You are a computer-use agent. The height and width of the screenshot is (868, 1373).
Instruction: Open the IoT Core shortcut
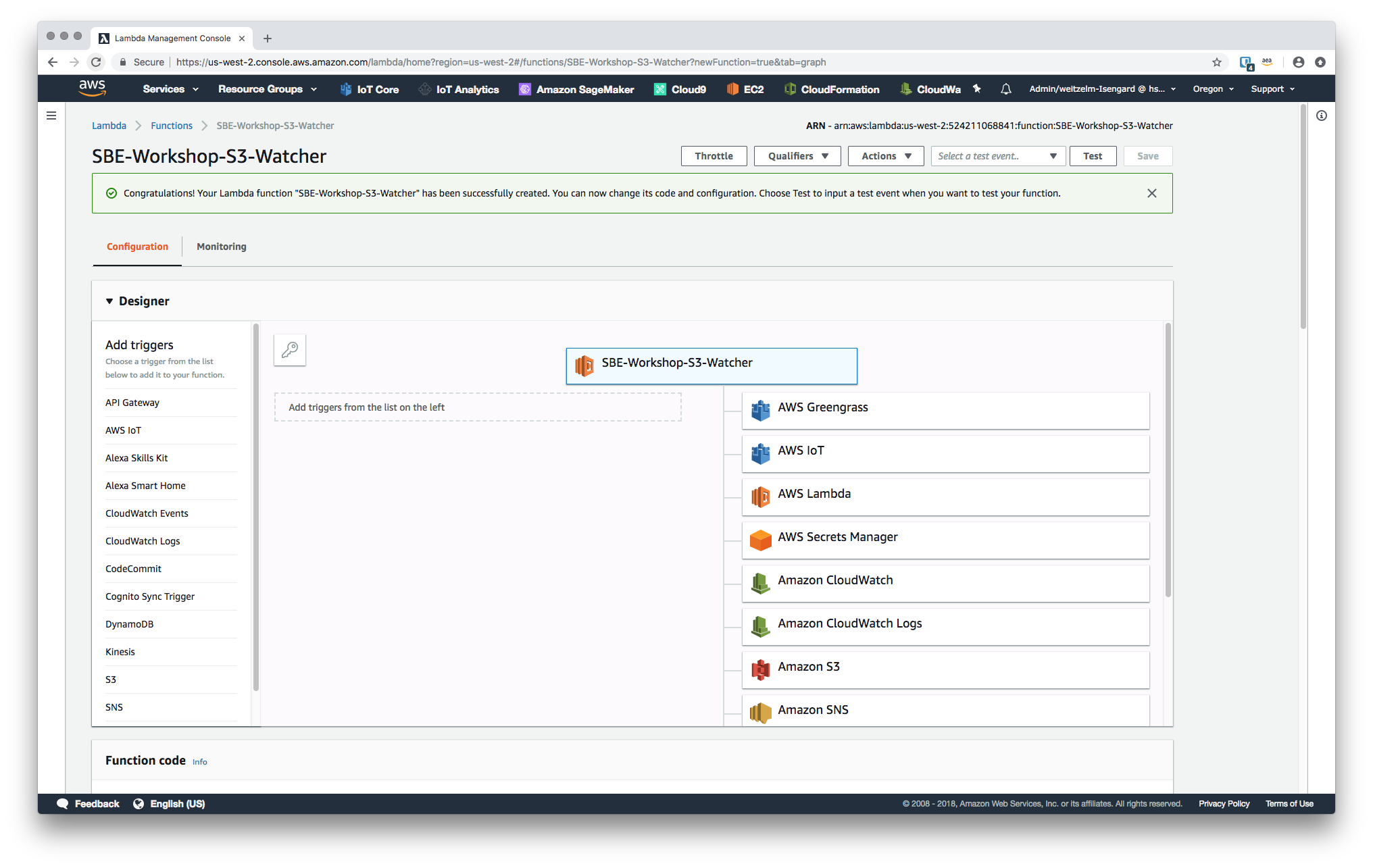[x=370, y=89]
